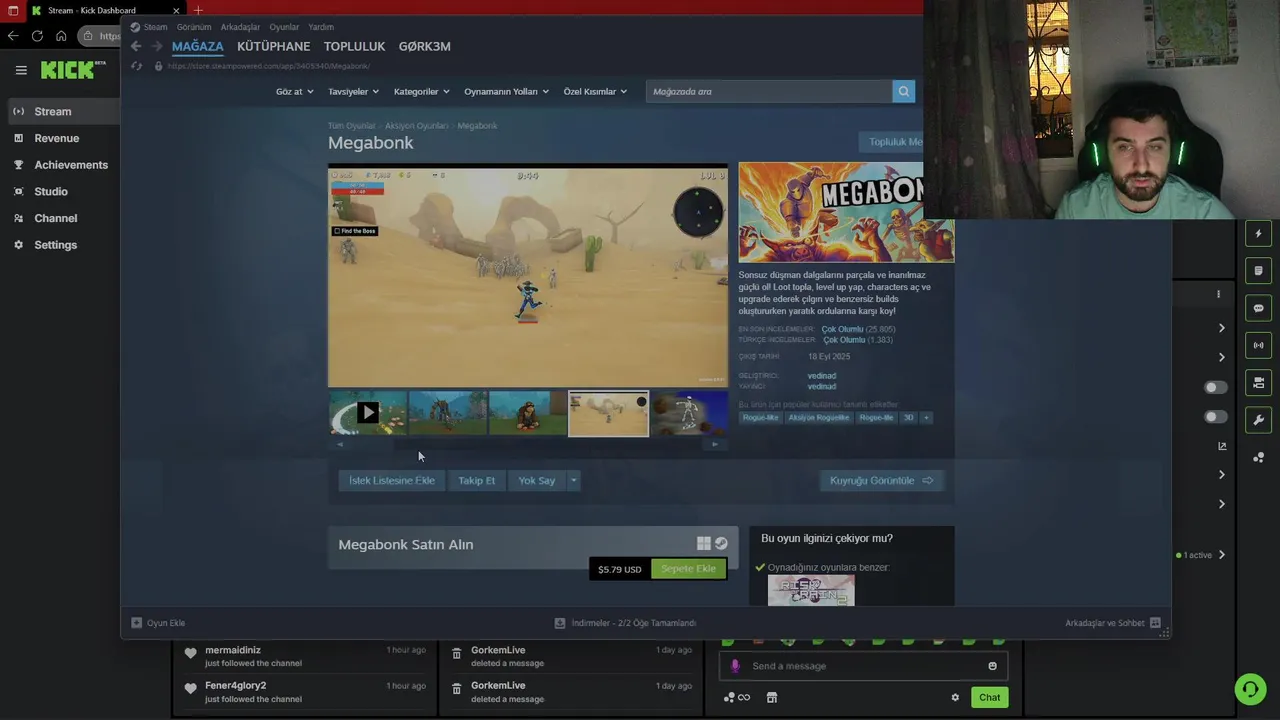
Task: Open the Tüm Oyunlar breadcrumb link
Action: click(x=351, y=126)
